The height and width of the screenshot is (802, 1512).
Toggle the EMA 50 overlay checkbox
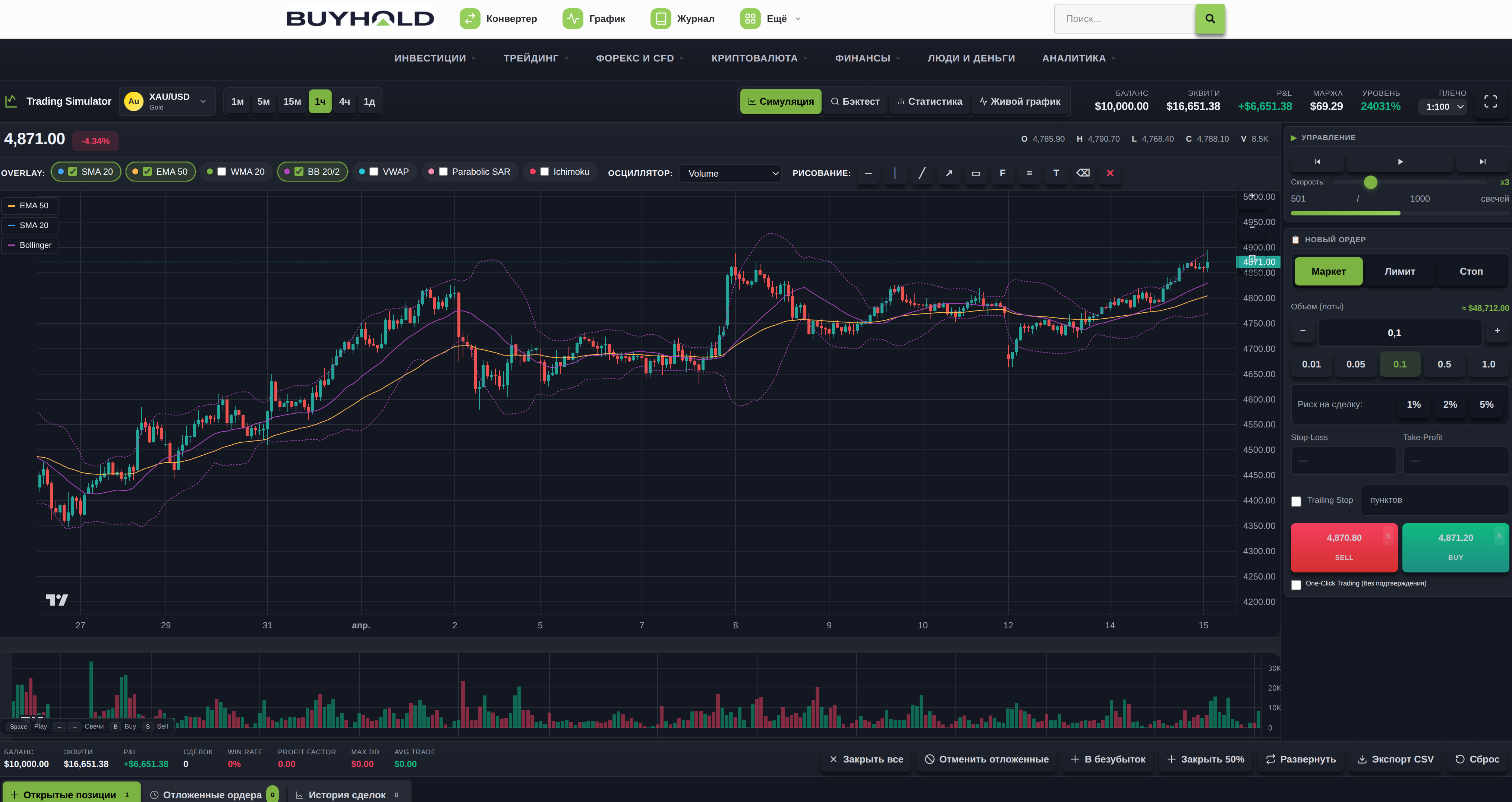[x=147, y=172]
